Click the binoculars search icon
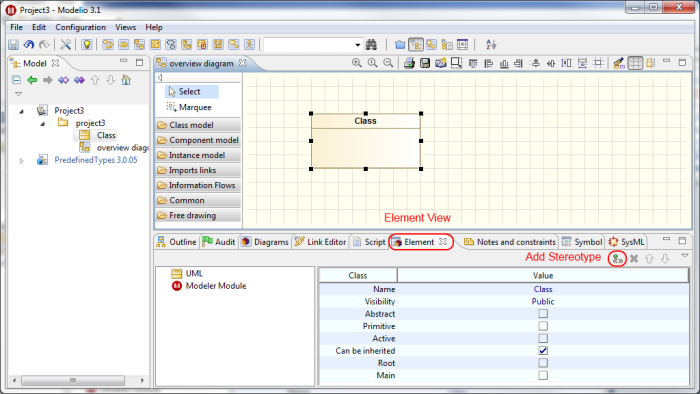This screenshot has height=394, width=700. pos(371,45)
